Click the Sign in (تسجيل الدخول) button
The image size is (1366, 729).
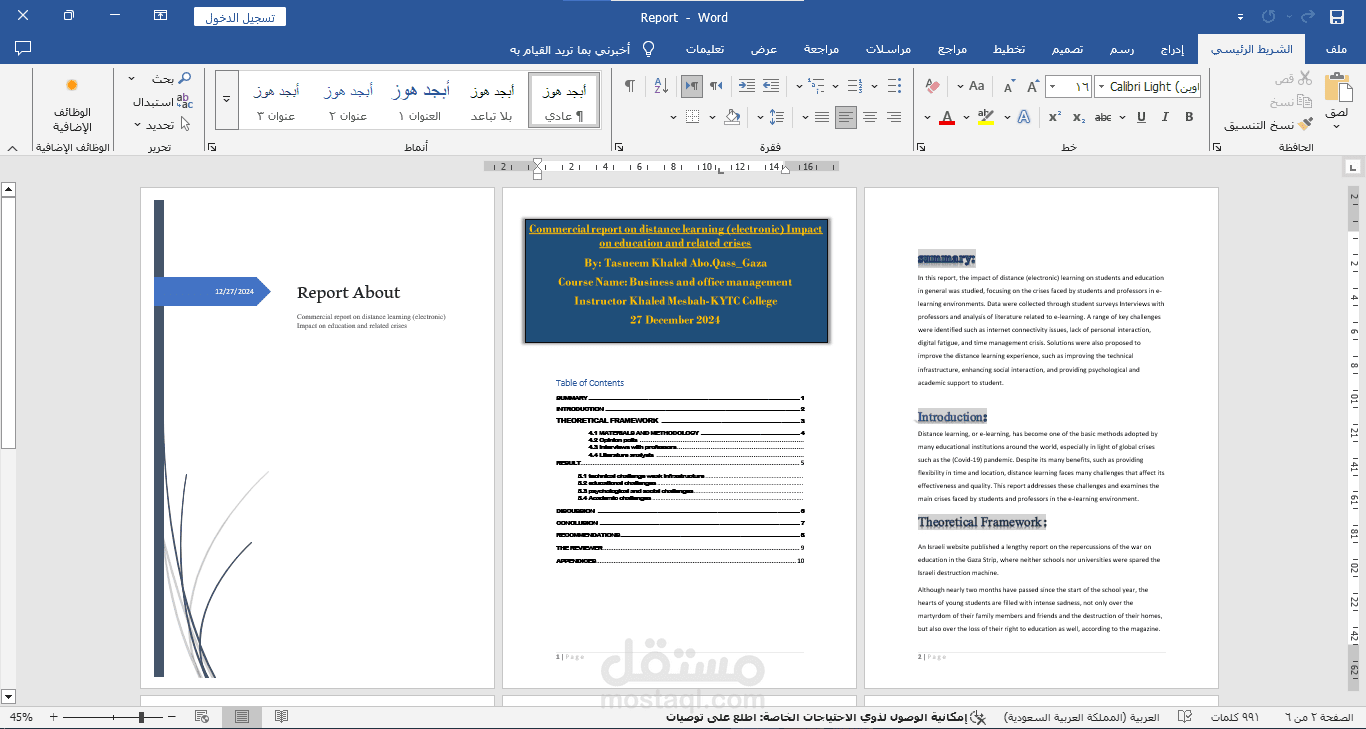tap(240, 17)
